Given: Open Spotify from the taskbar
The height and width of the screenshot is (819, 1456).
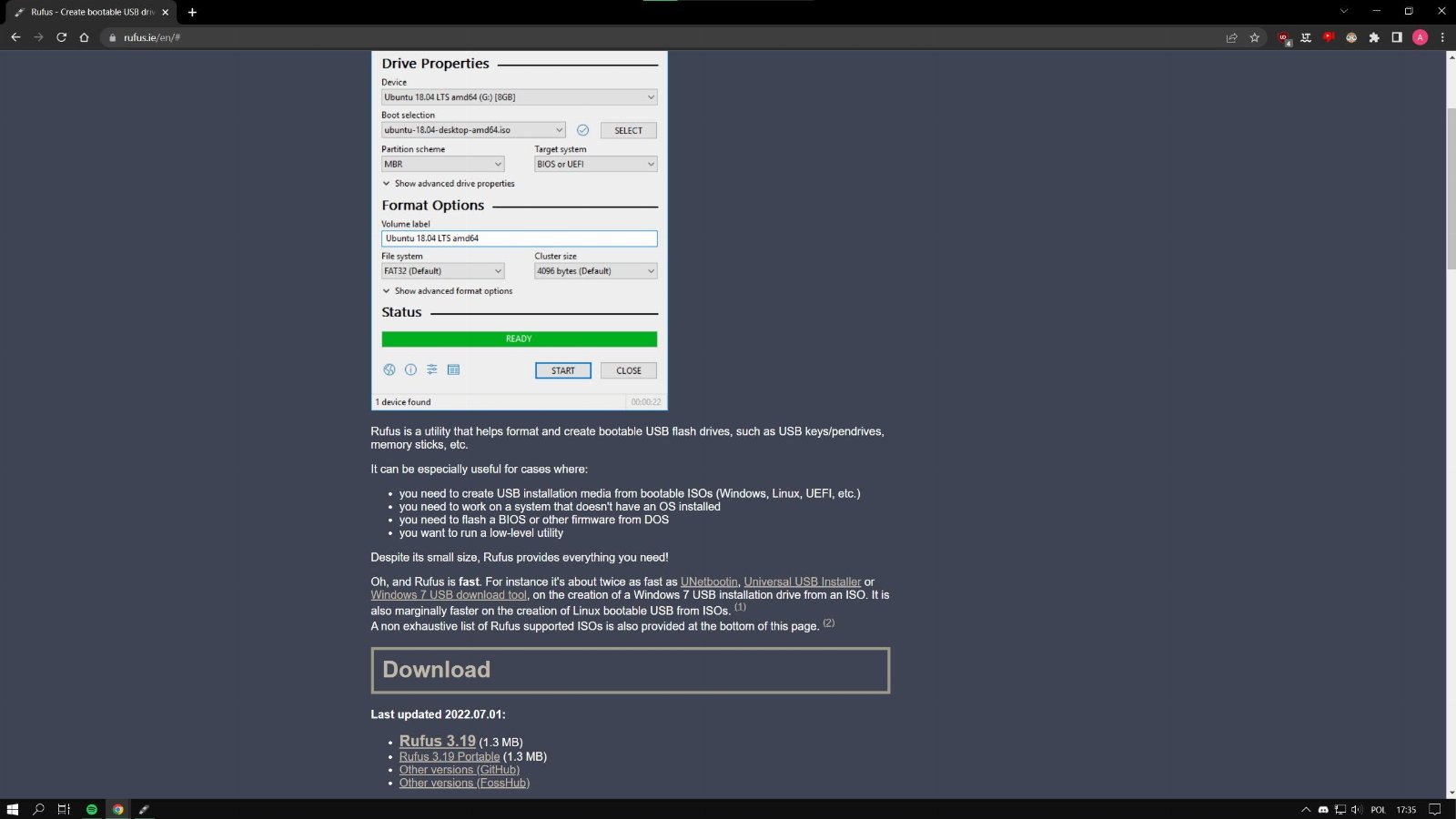Looking at the screenshot, I should [91, 809].
